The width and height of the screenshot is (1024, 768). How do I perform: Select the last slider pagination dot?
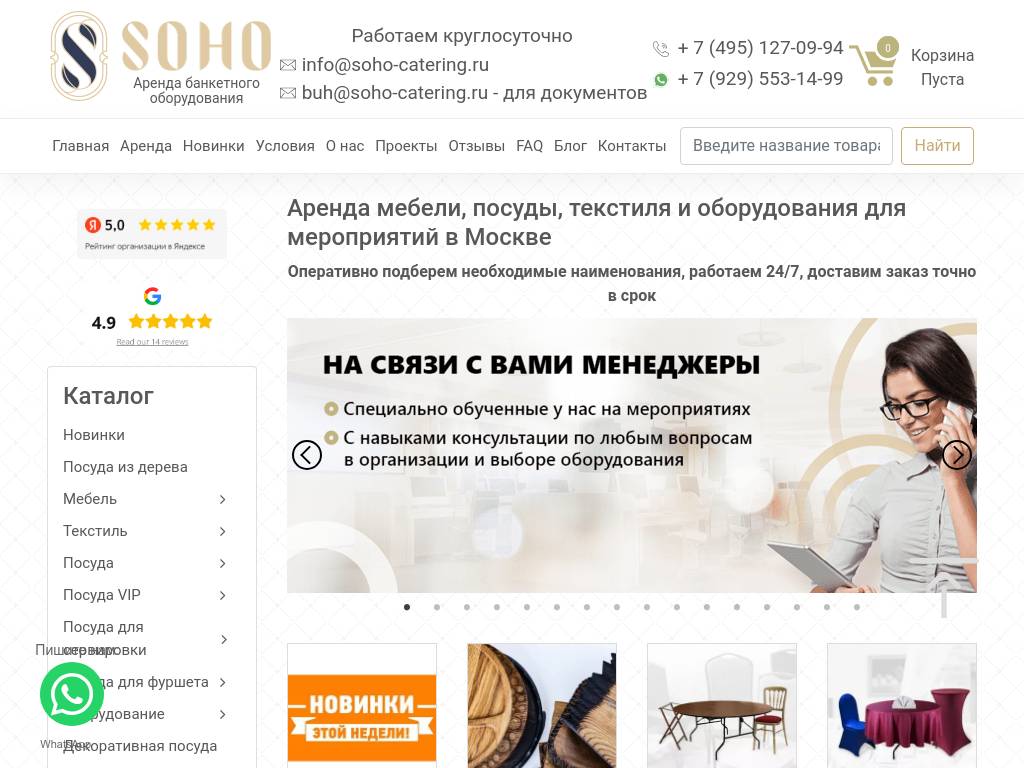pos(857,607)
